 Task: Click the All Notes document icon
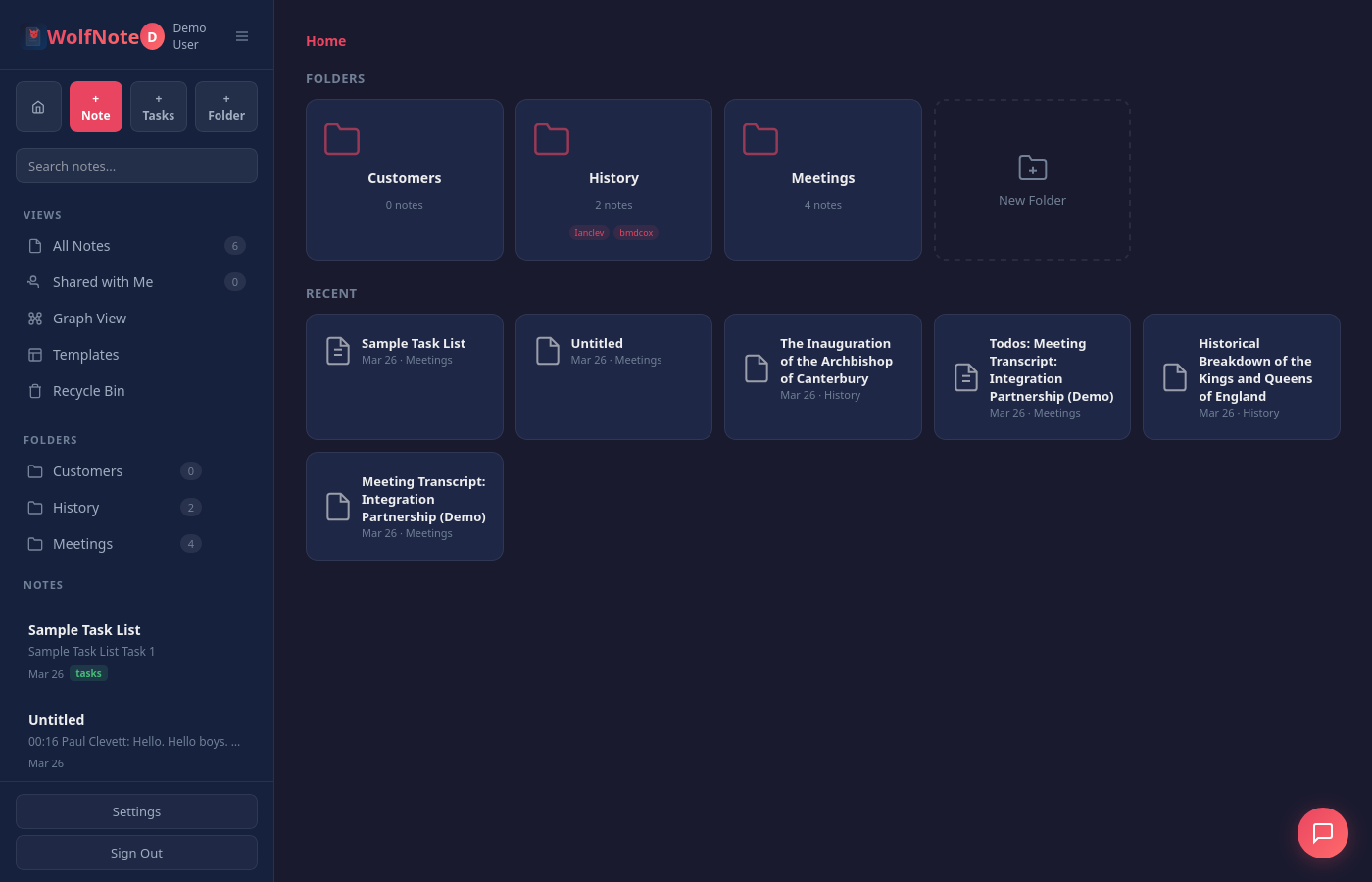point(35,246)
